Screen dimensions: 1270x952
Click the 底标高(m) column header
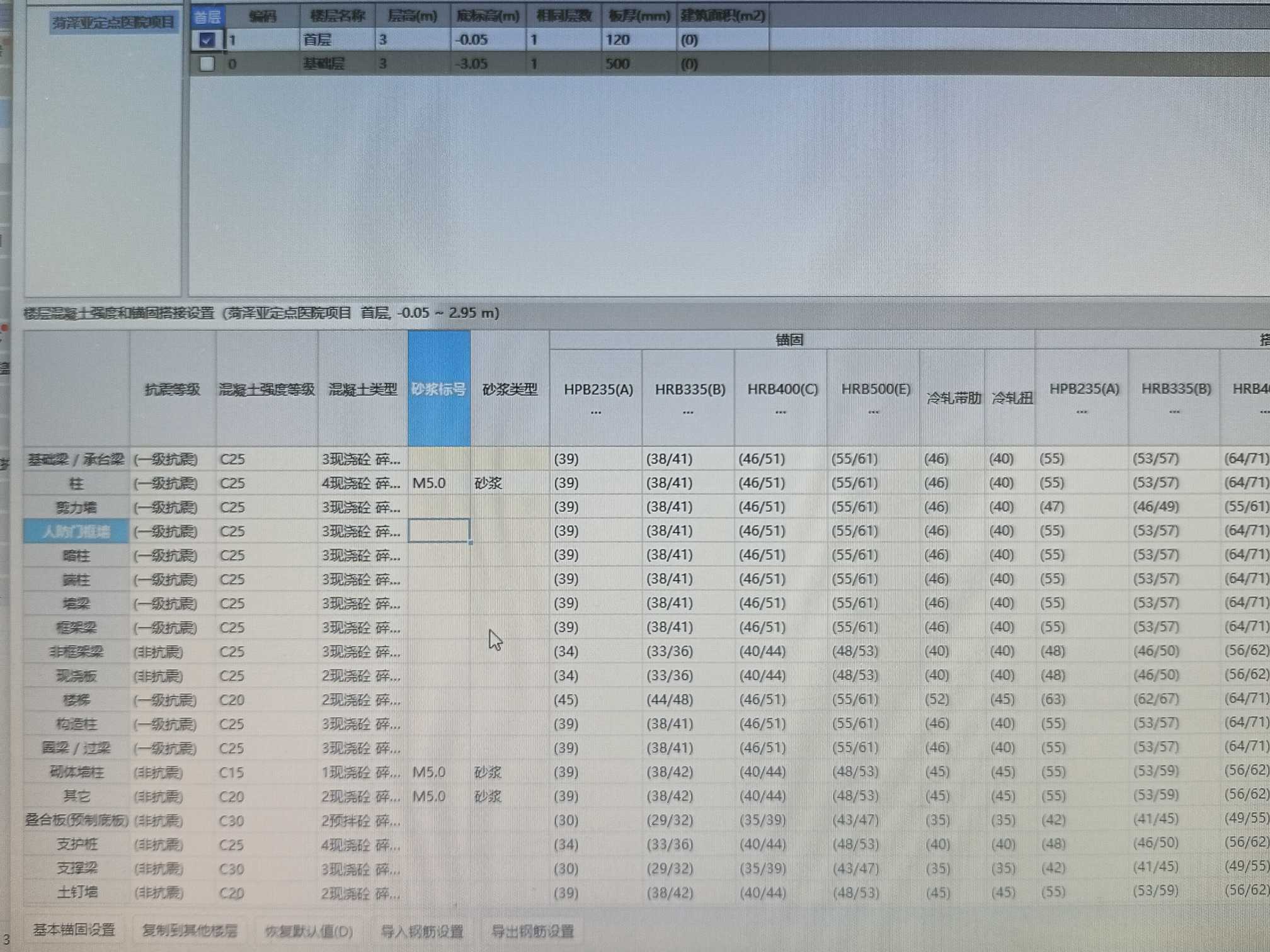[488, 16]
